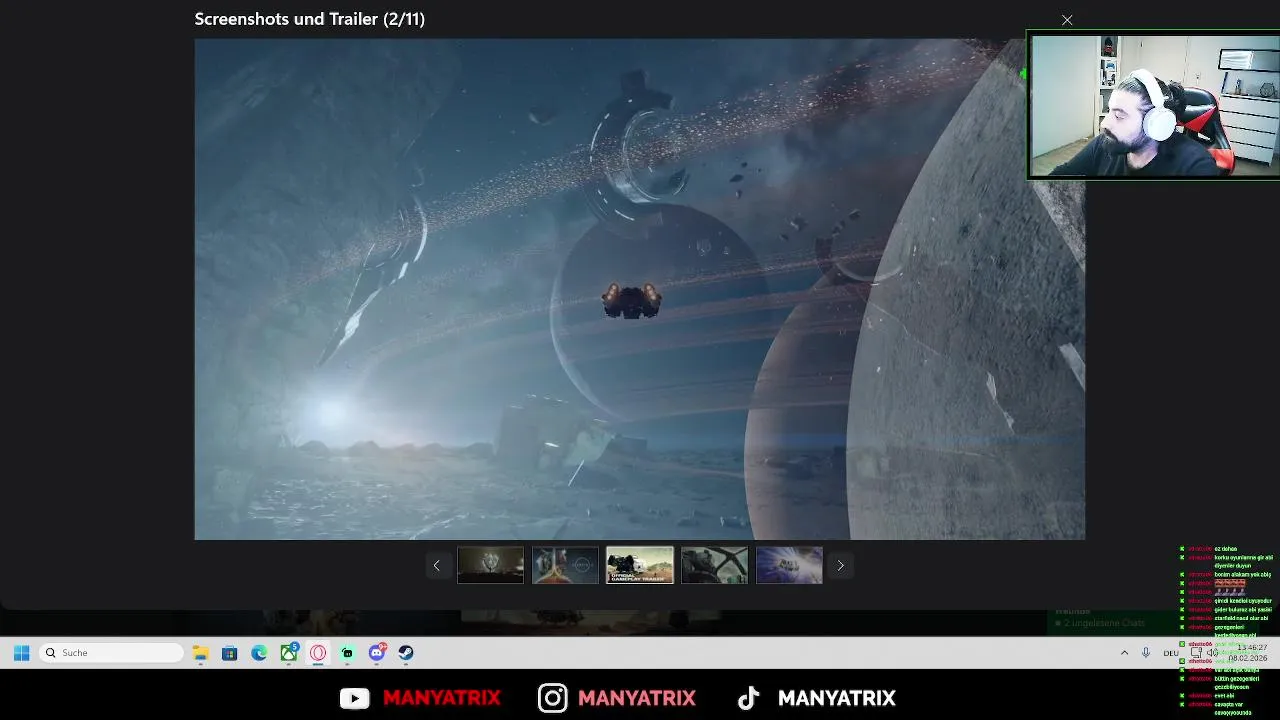Click the YouTube logo in banner
This screenshot has width=1280, height=720.
coord(354,698)
